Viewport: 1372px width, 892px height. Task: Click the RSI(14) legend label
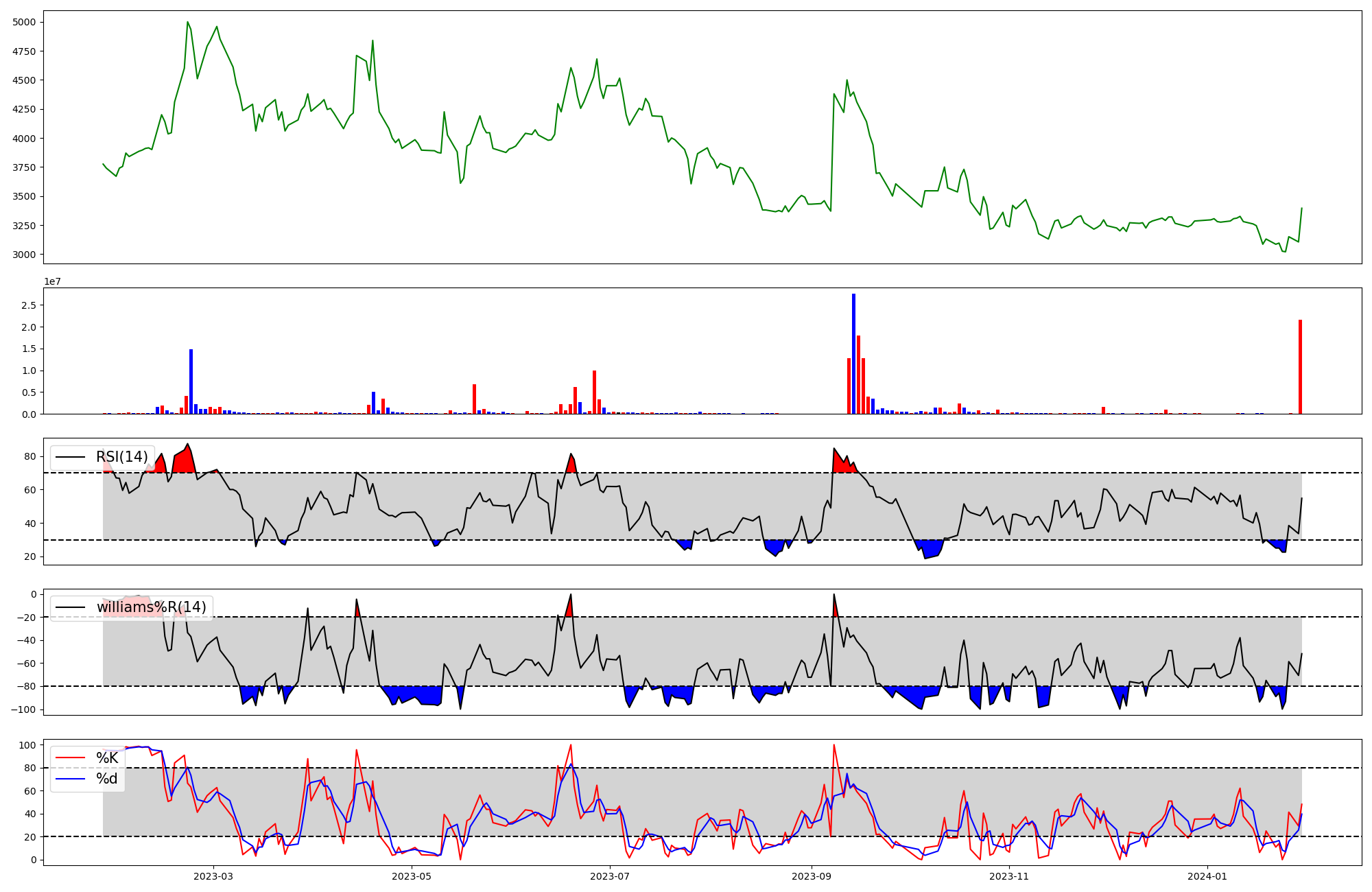[121, 457]
